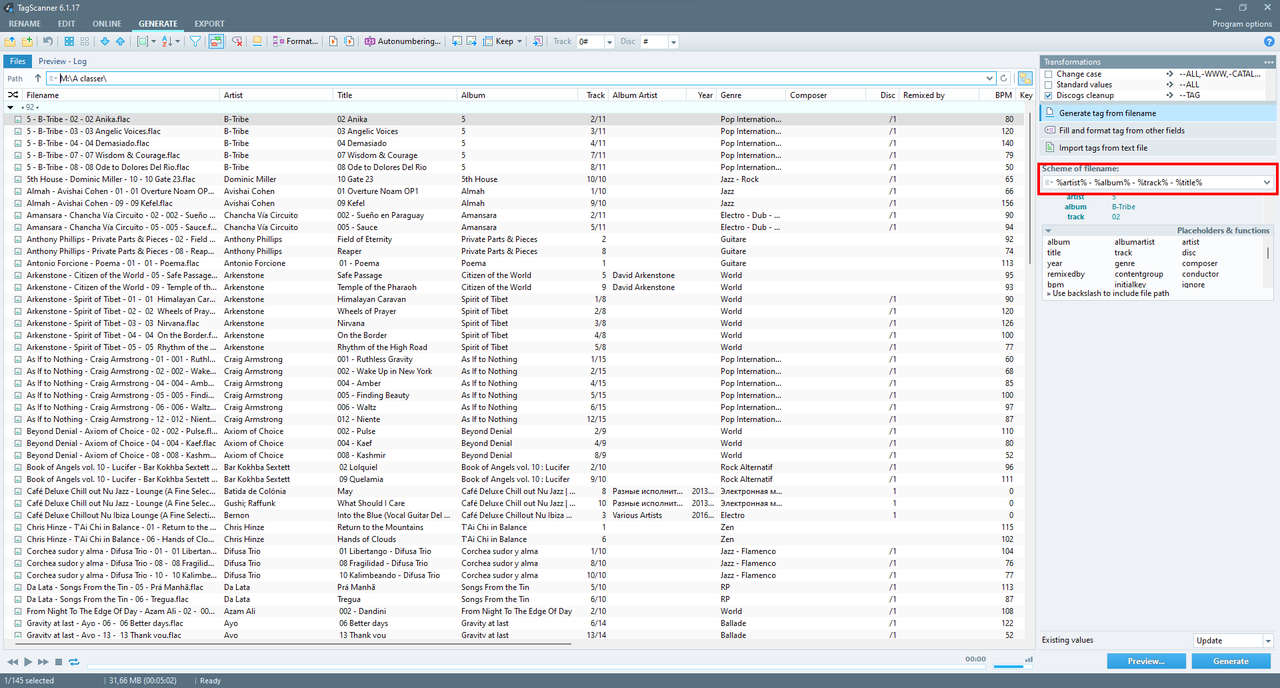Click the shuffle icon in column header

coord(13,95)
